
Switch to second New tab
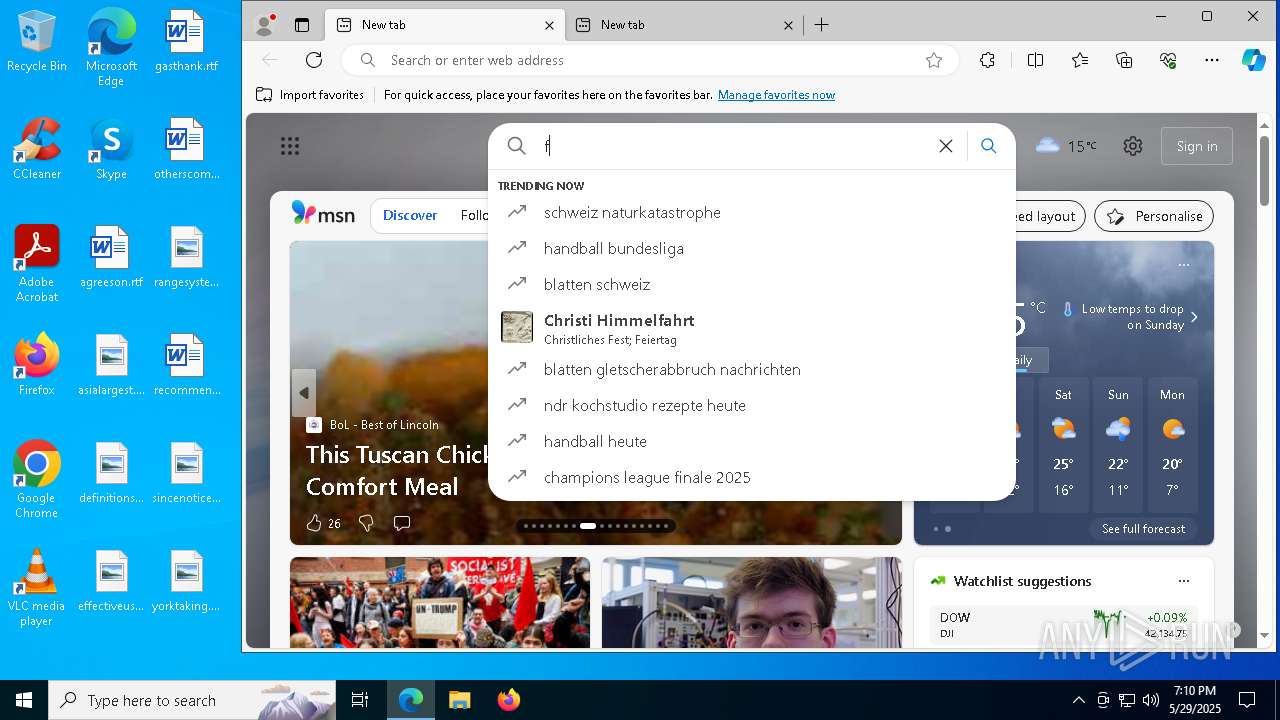click(685, 25)
